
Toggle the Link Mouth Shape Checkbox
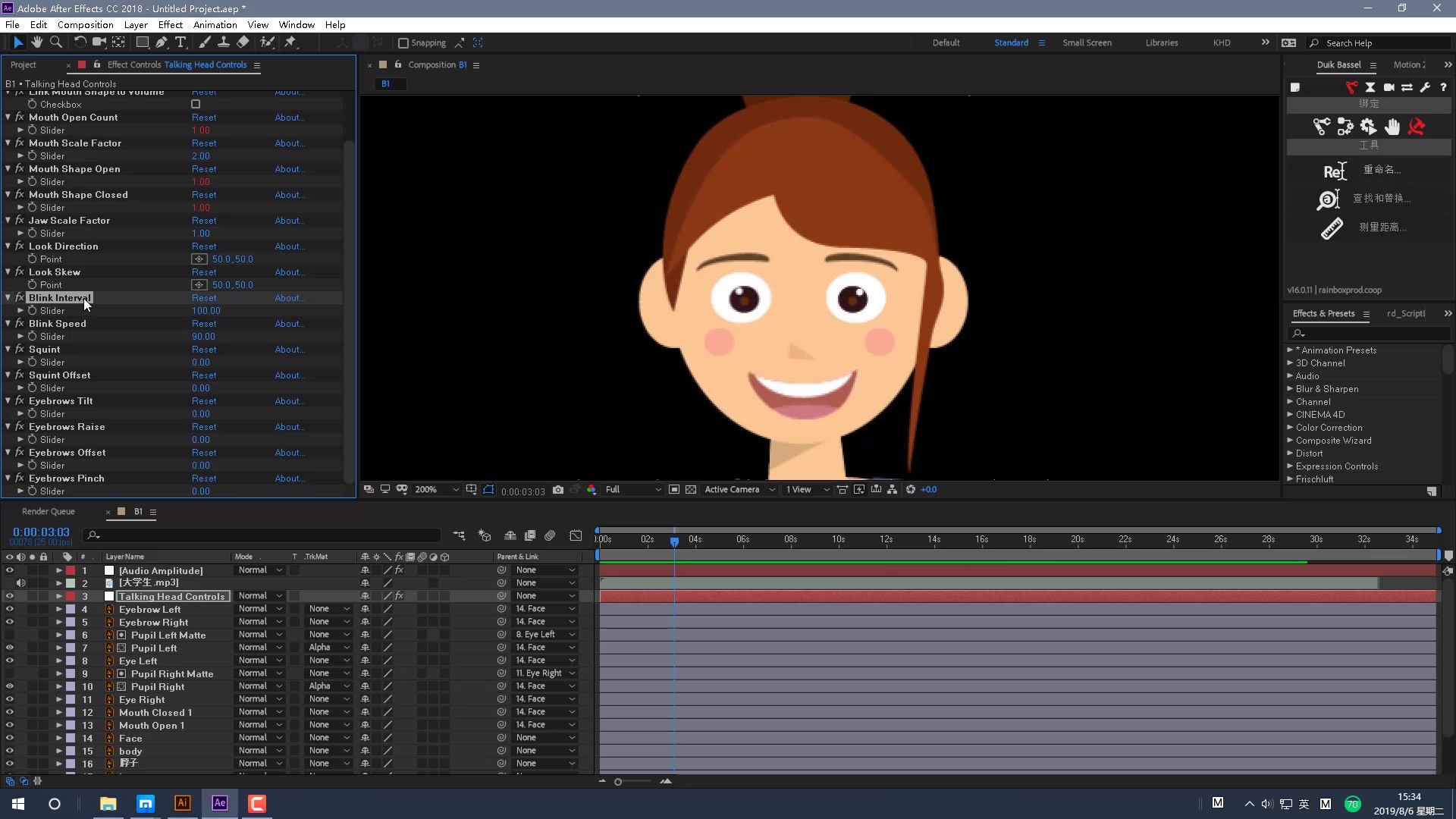coord(196,105)
